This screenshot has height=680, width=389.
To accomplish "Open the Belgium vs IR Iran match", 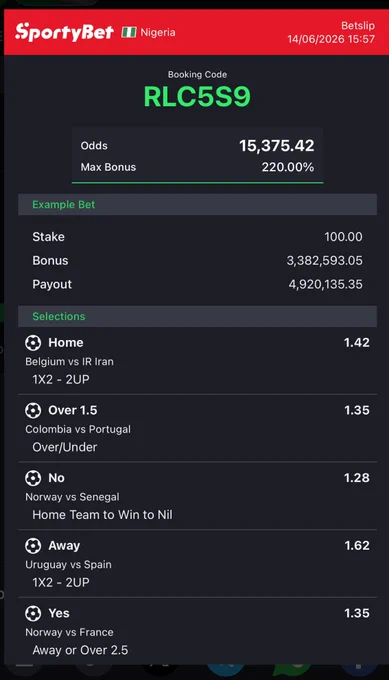I will pos(69,362).
